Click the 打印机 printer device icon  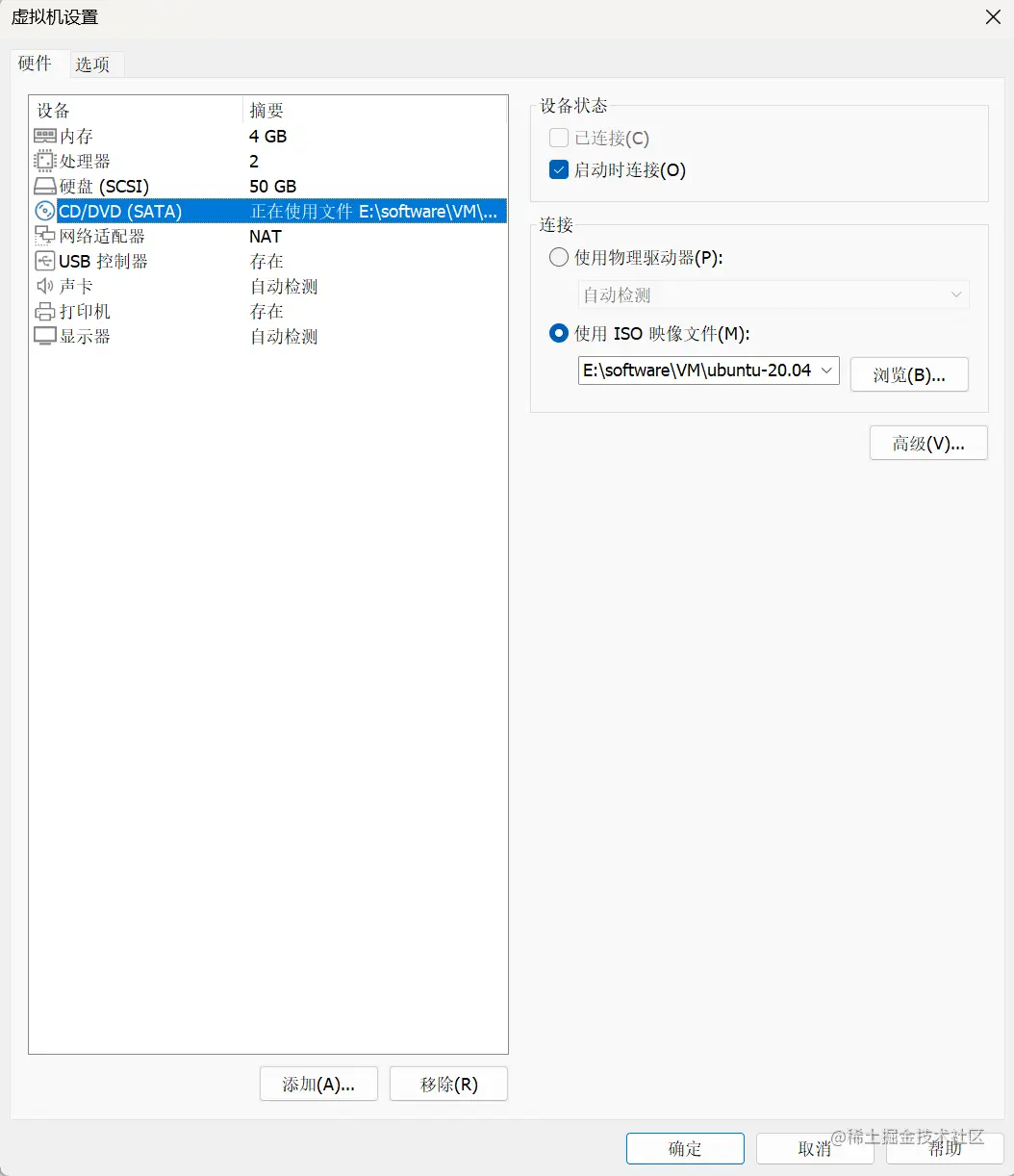tap(45, 311)
